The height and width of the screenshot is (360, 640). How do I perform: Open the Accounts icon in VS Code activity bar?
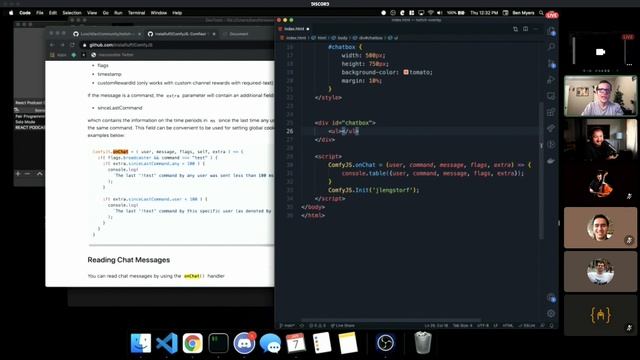551,298
